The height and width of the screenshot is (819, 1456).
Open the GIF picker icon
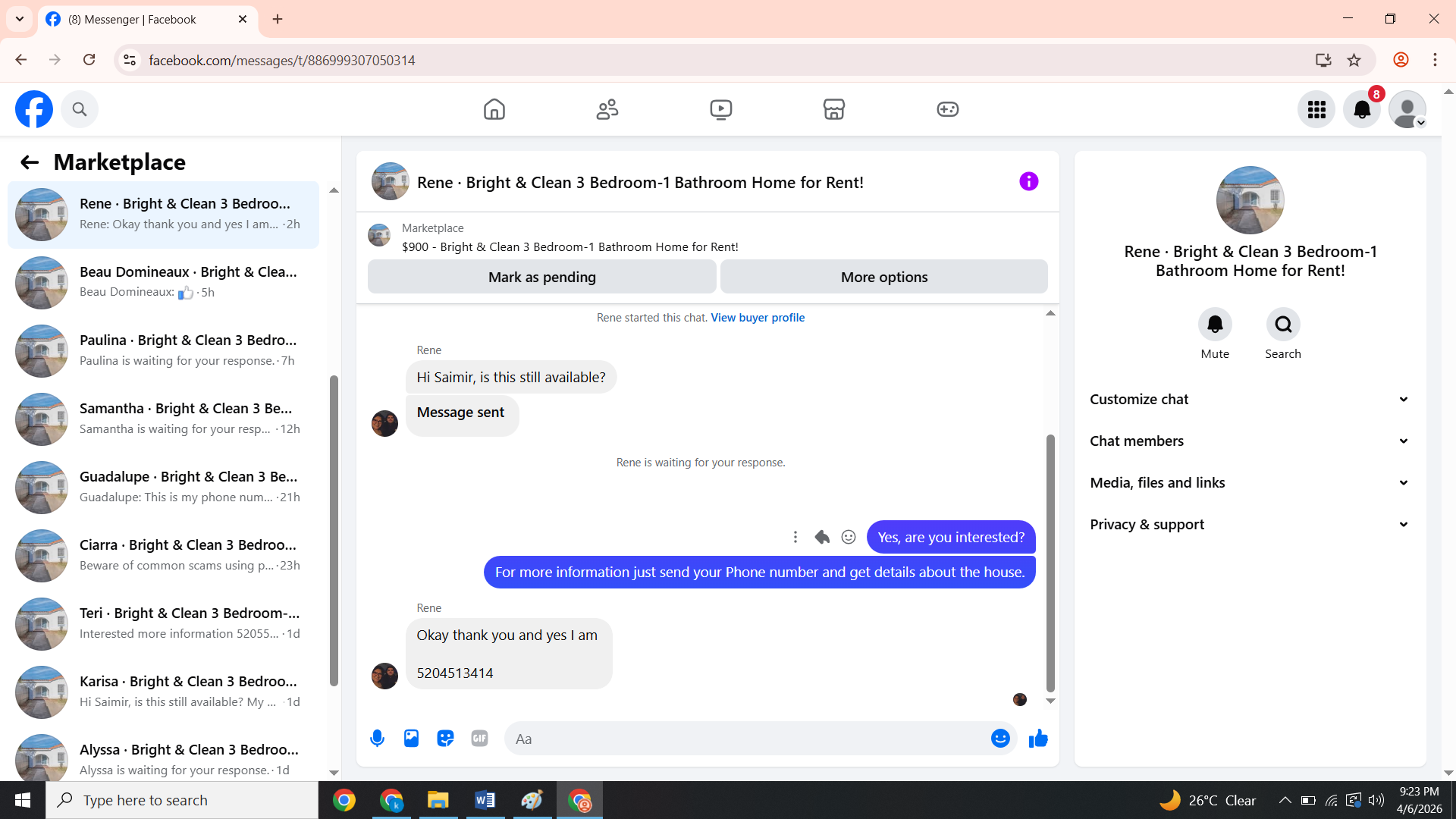(x=479, y=739)
